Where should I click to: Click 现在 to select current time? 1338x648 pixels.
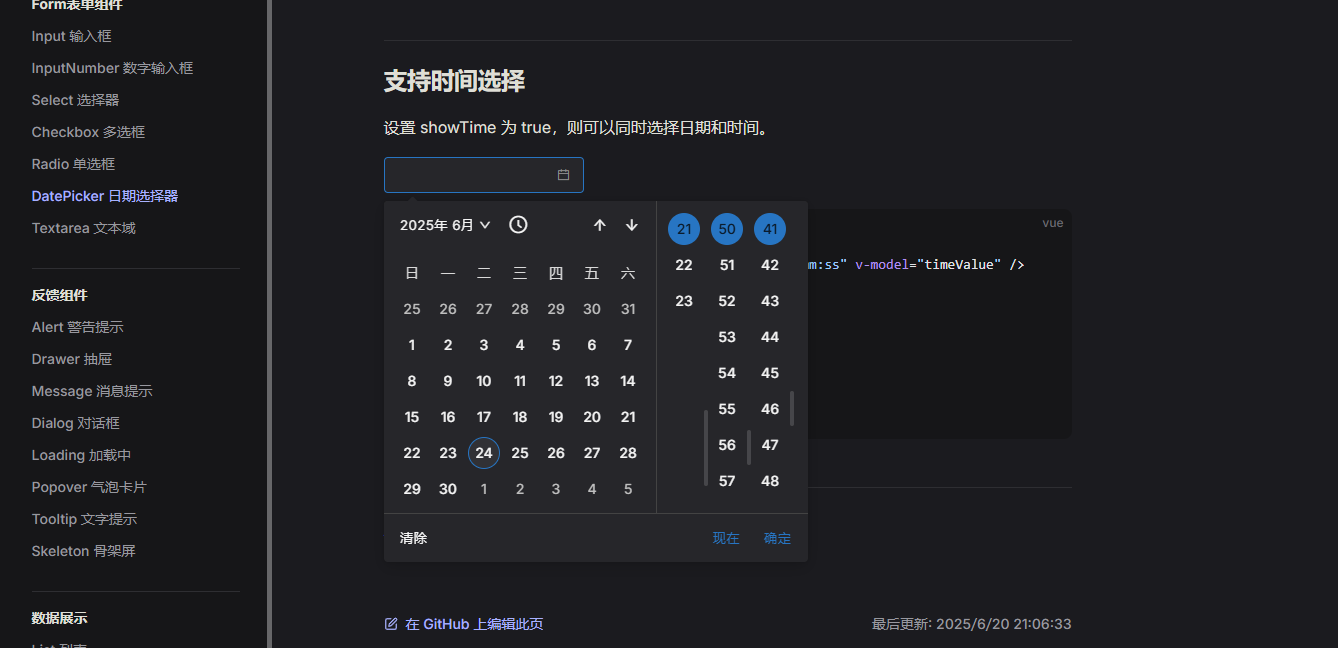pyautogui.click(x=726, y=538)
